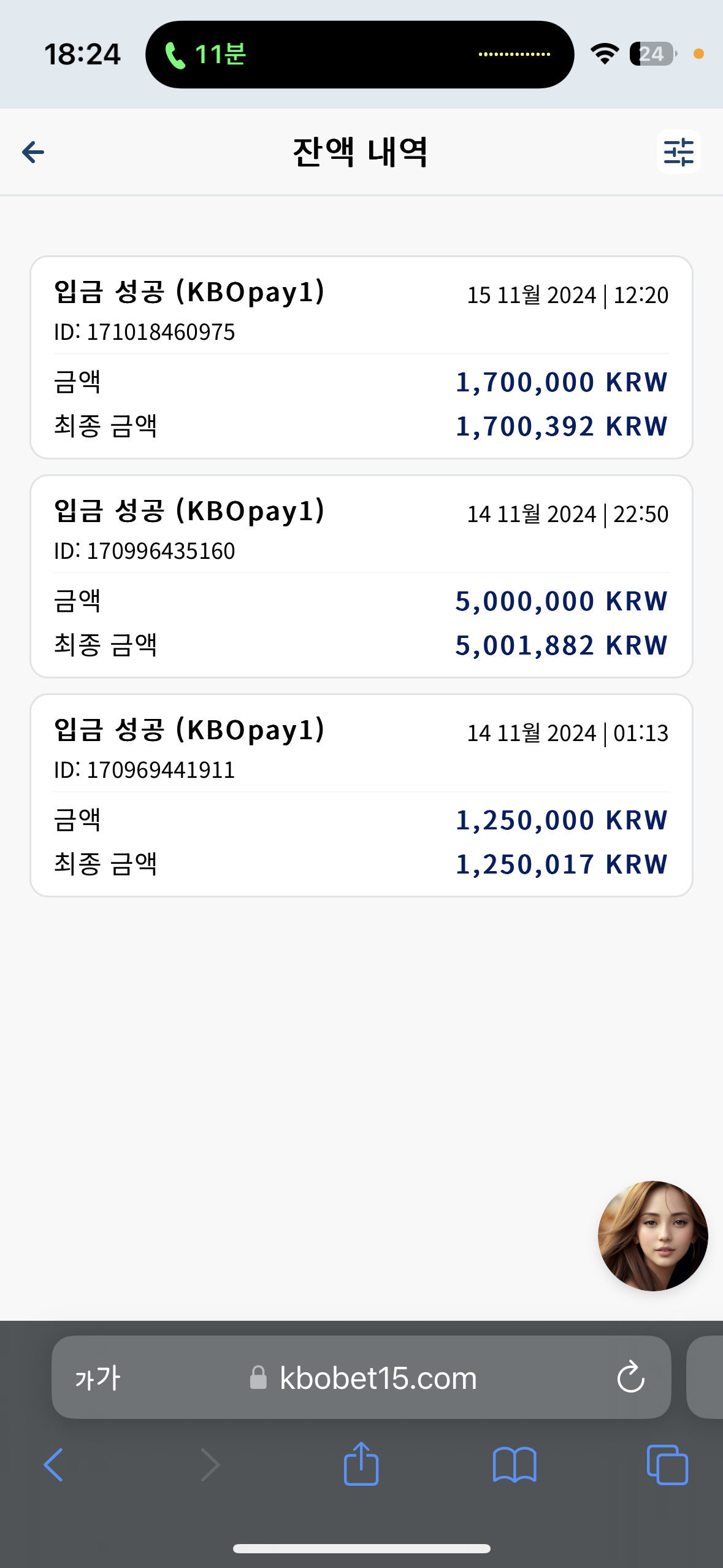Open the filter sliders icon
The width and height of the screenshot is (723, 1568).
tap(678, 152)
